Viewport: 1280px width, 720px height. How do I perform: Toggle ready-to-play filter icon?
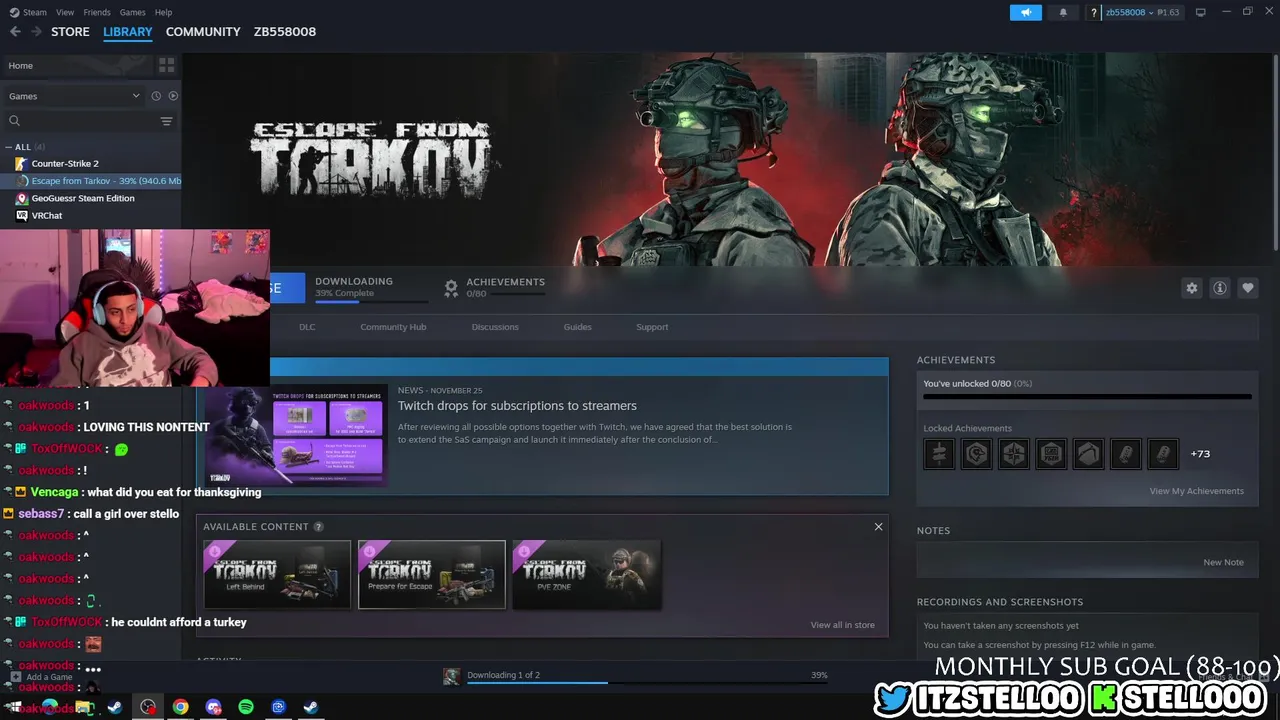(173, 96)
